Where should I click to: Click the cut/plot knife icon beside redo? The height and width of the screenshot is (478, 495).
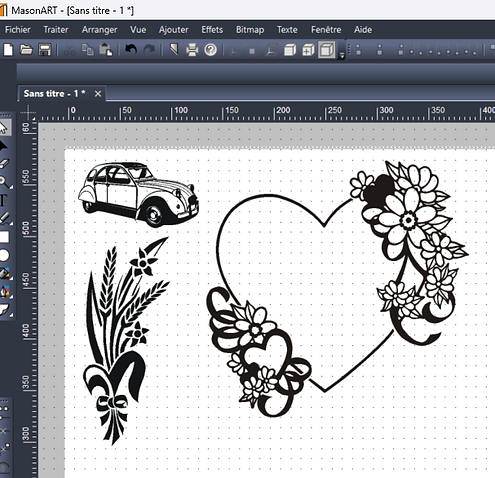(174, 50)
